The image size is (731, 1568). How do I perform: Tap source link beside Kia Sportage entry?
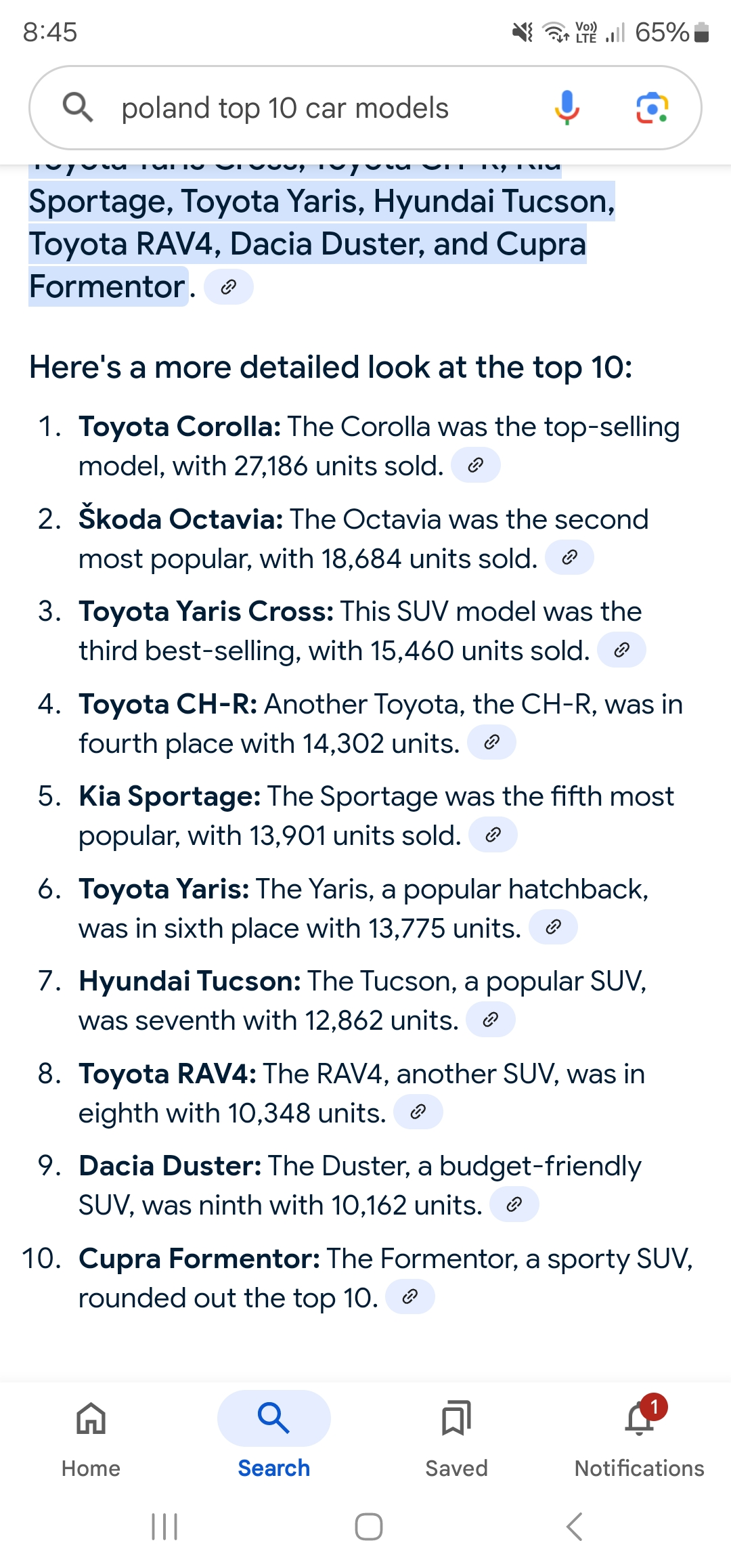(493, 835)
